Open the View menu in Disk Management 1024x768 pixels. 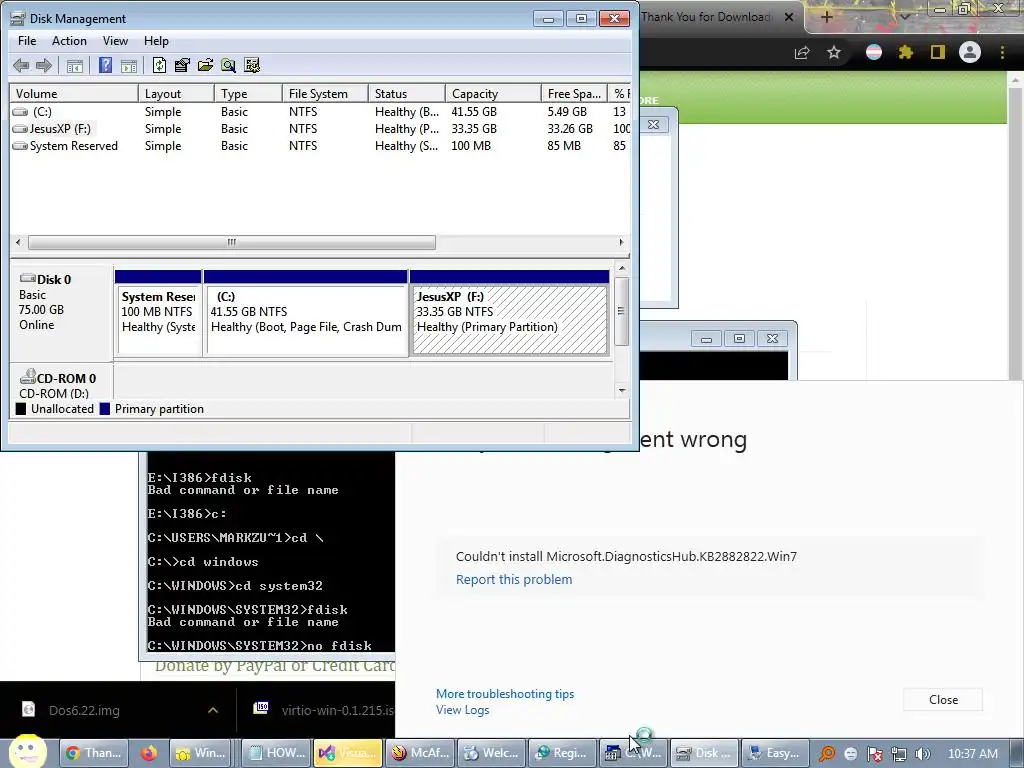(x=115, y=40)
